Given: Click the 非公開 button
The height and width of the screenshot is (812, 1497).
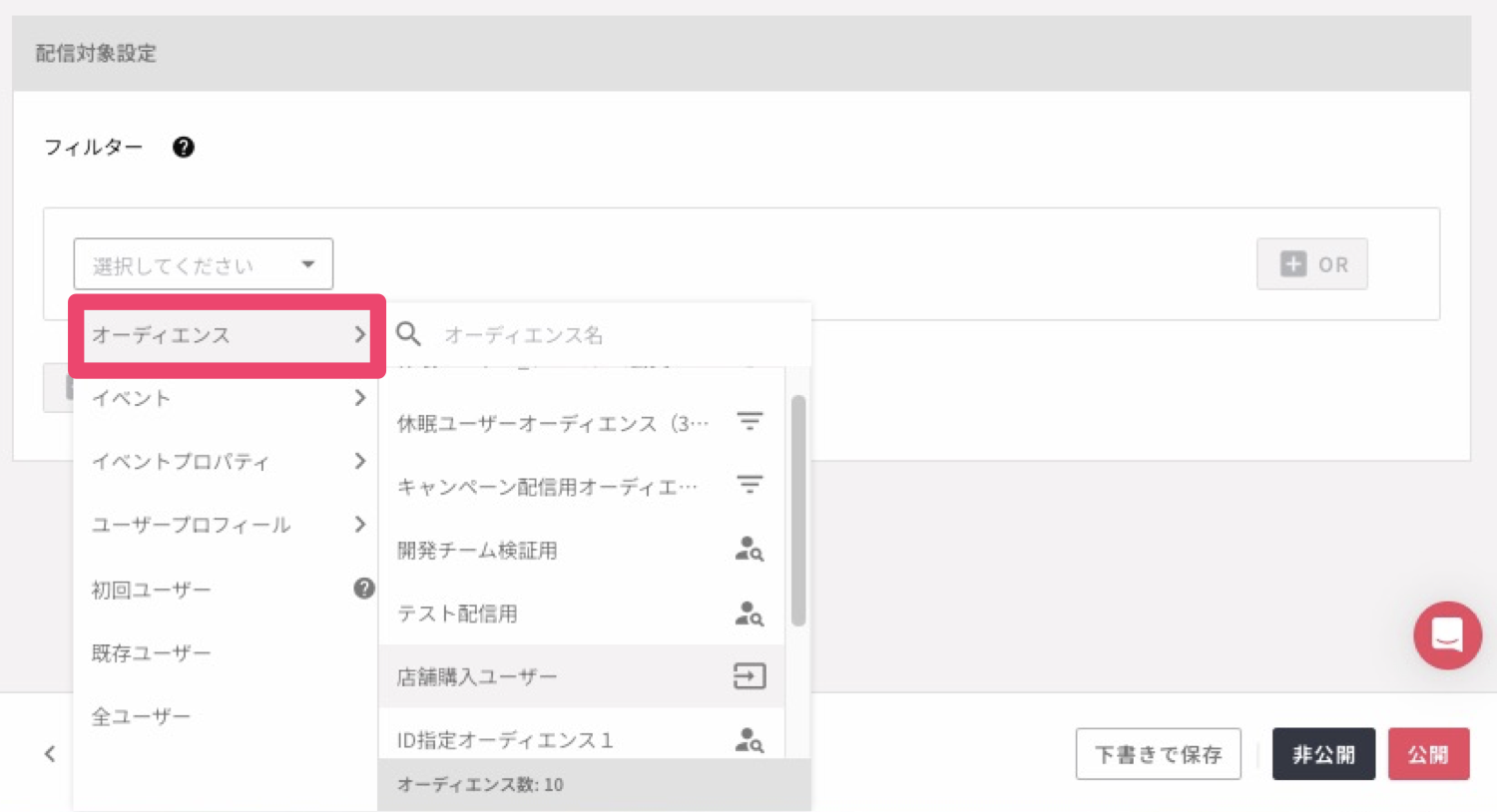Looking at the screenshot, I should [1323, 754].
